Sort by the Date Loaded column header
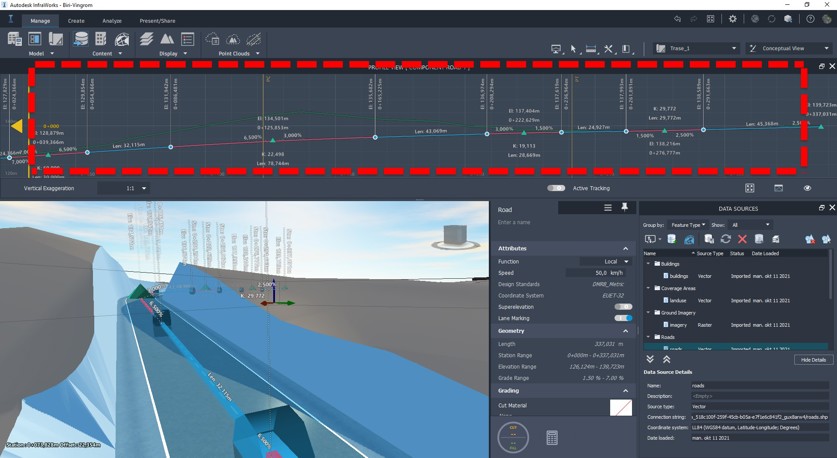837x458 pixels. coord(765,254)
